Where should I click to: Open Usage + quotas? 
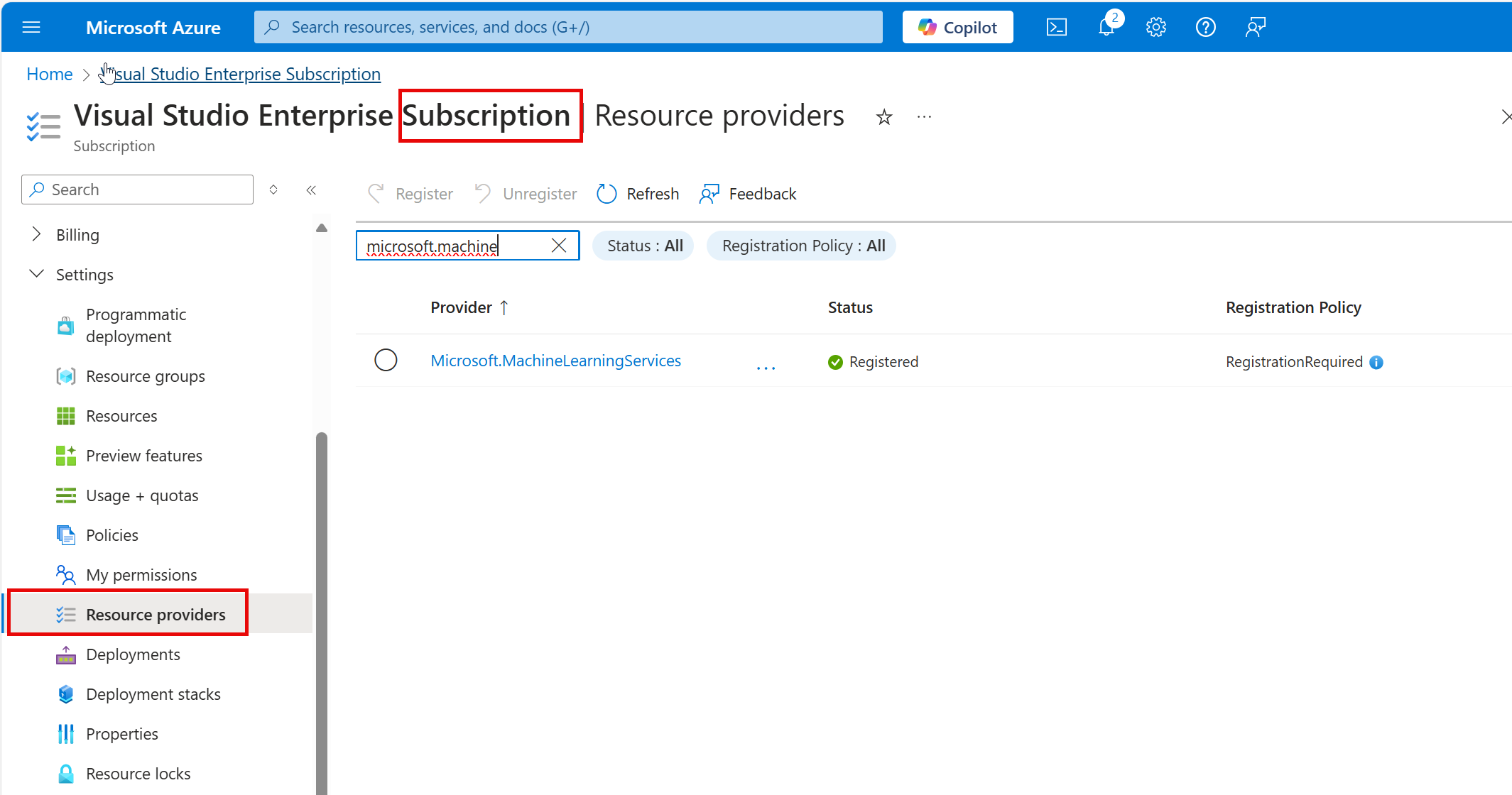tap(142, 495)
